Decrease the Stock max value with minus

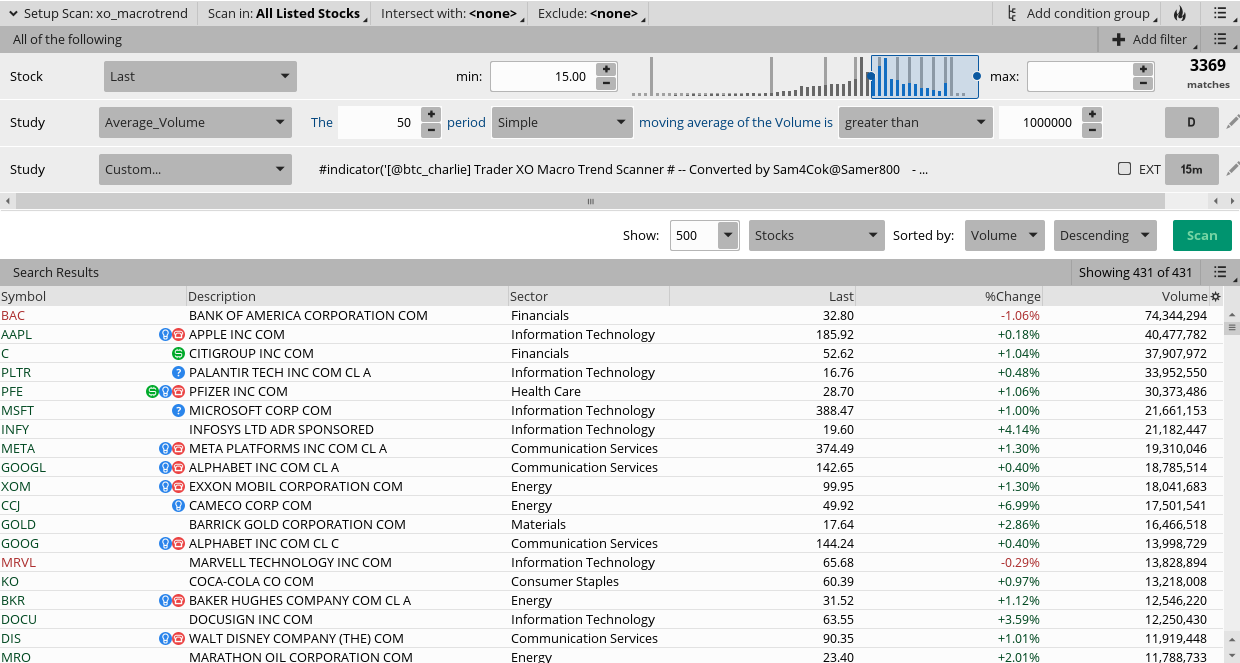[x=1143, y=83]
